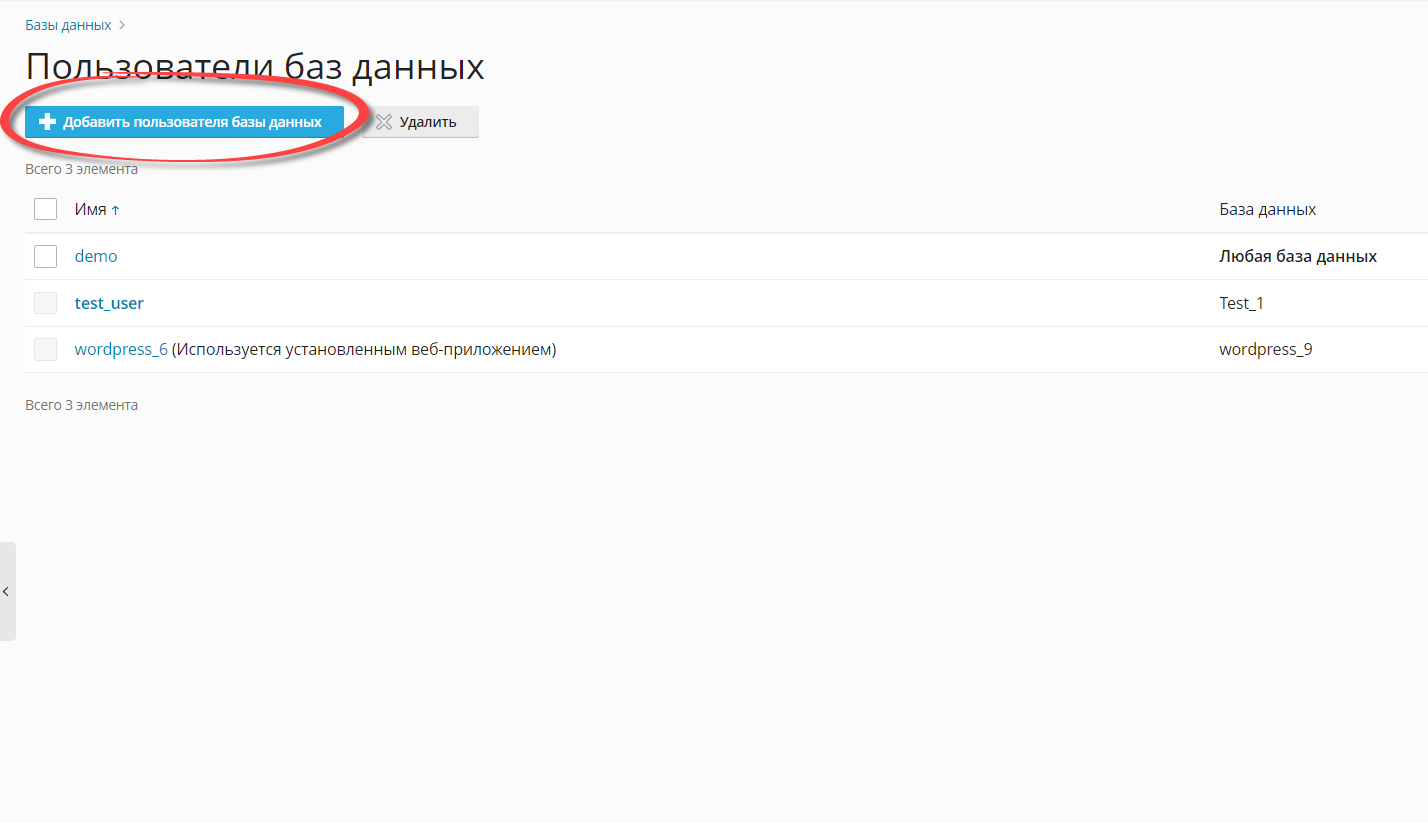1428x823 pixels.
Task: Sort the table by the Имя column header
Action: [x=91, y=209]
